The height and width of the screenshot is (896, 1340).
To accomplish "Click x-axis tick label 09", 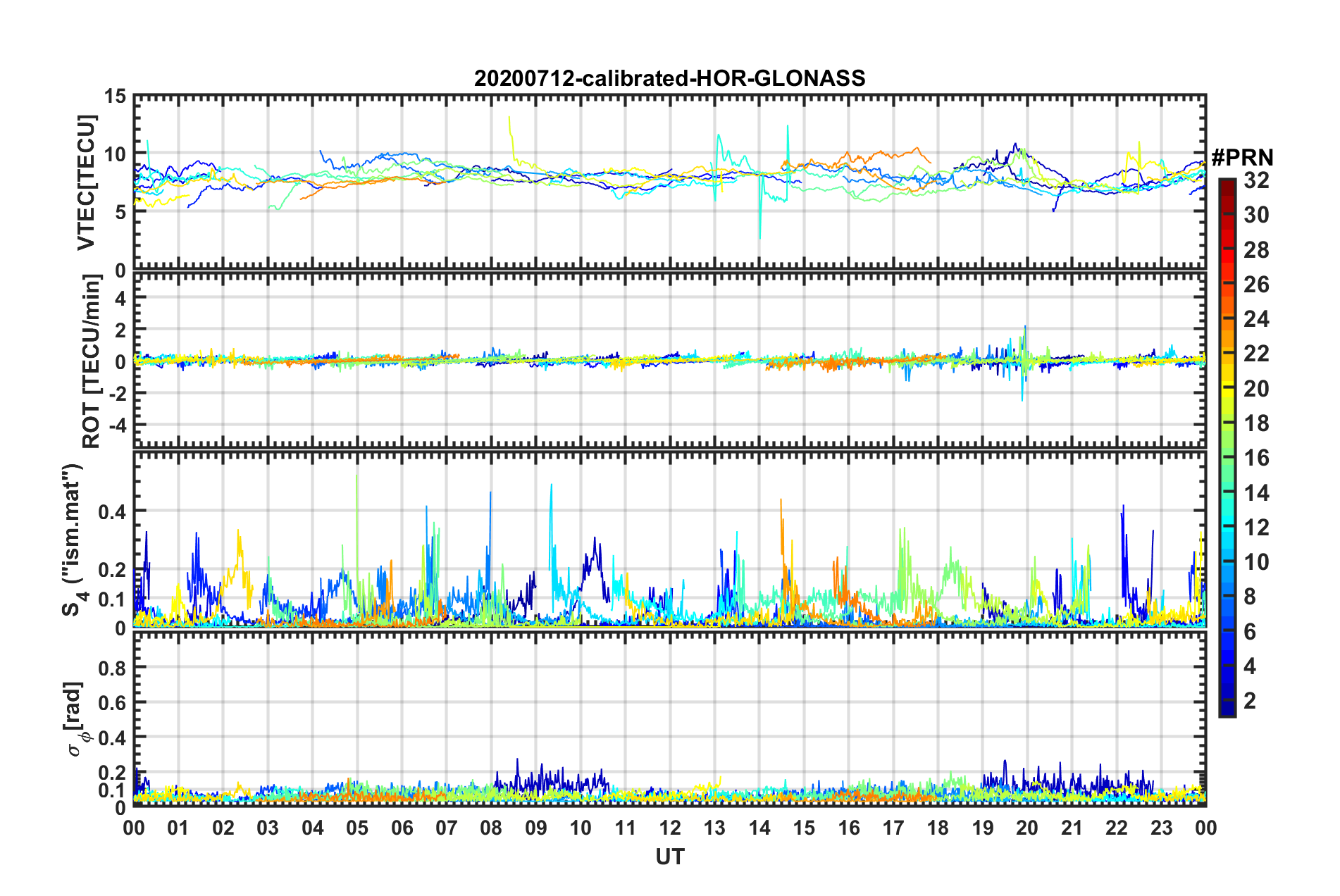I will click(x=535, y=828).
